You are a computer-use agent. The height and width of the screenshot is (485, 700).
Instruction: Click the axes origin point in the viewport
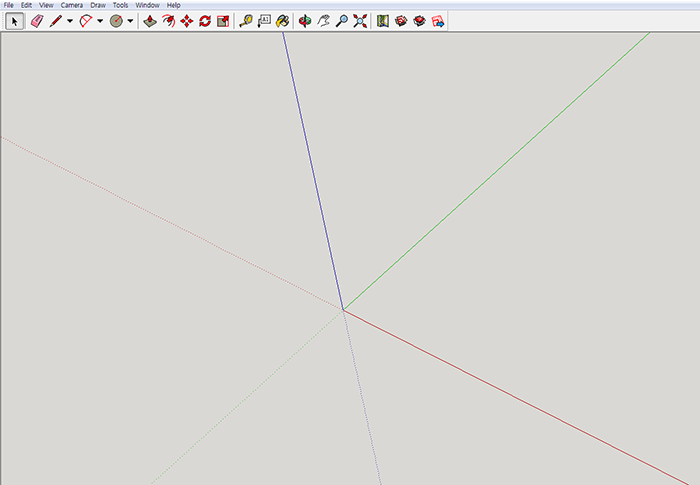coord(343,309)
